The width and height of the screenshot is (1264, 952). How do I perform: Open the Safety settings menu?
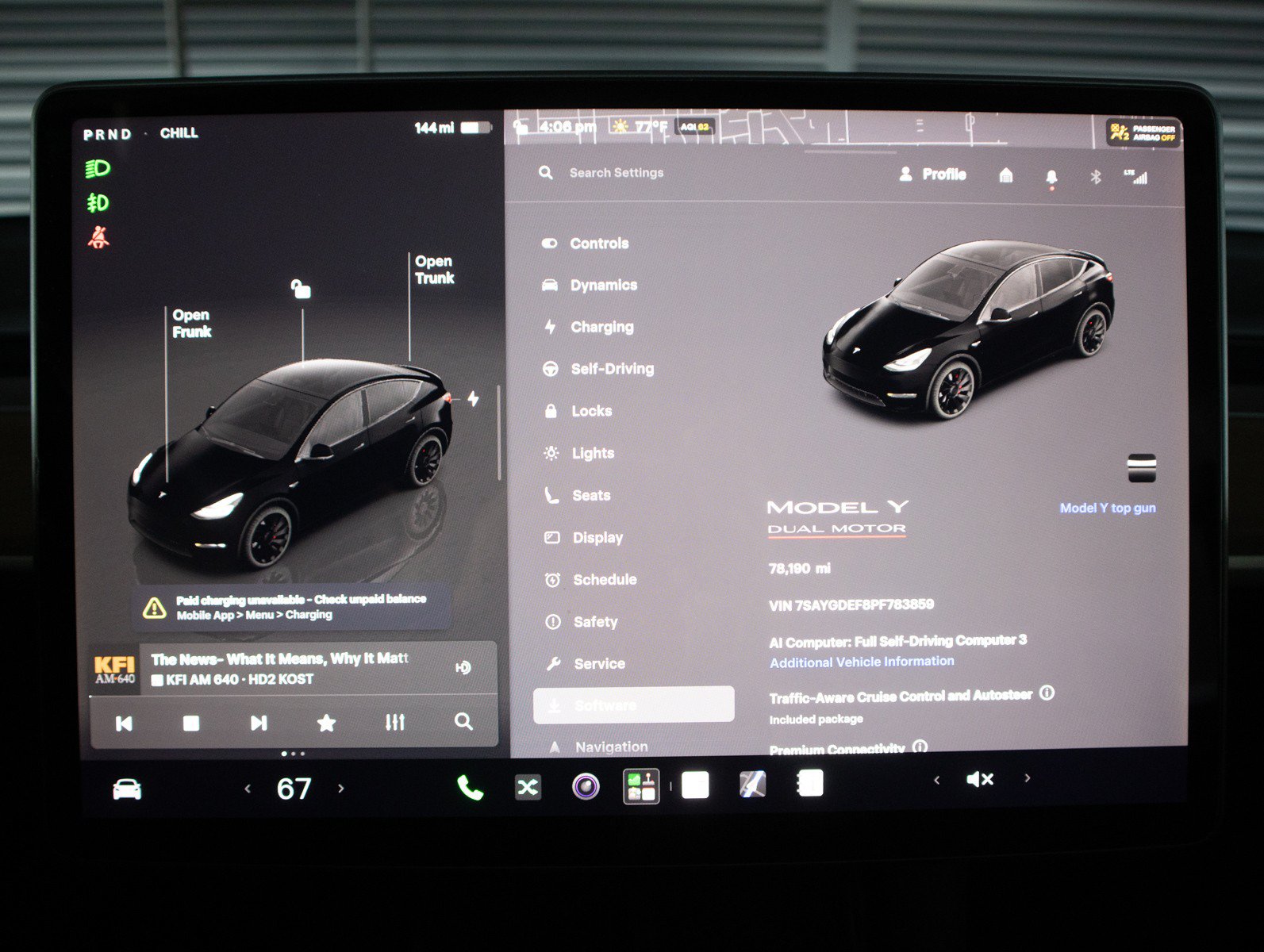coord(582,622)
